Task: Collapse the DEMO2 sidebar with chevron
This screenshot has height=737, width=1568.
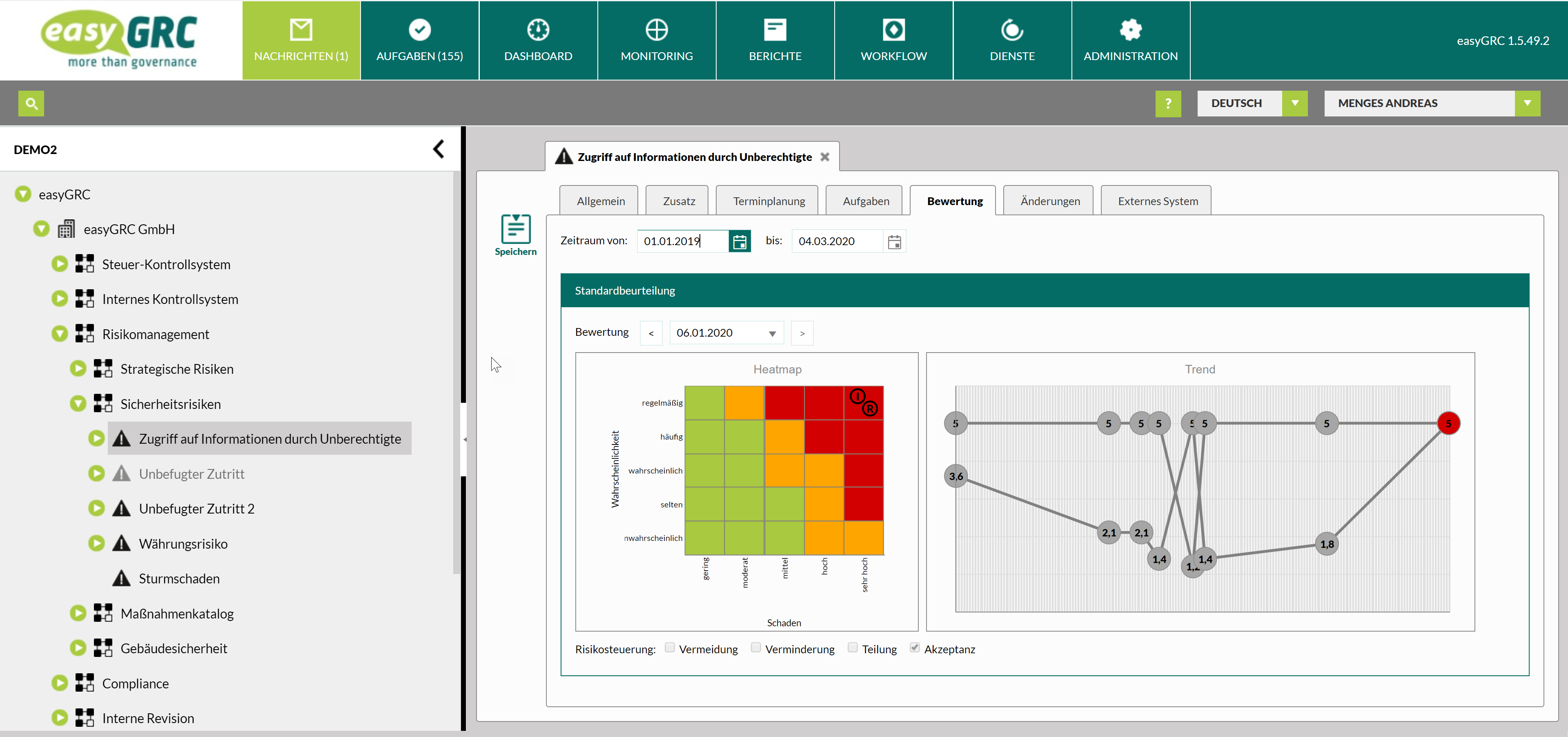Action: click(438, 149)
